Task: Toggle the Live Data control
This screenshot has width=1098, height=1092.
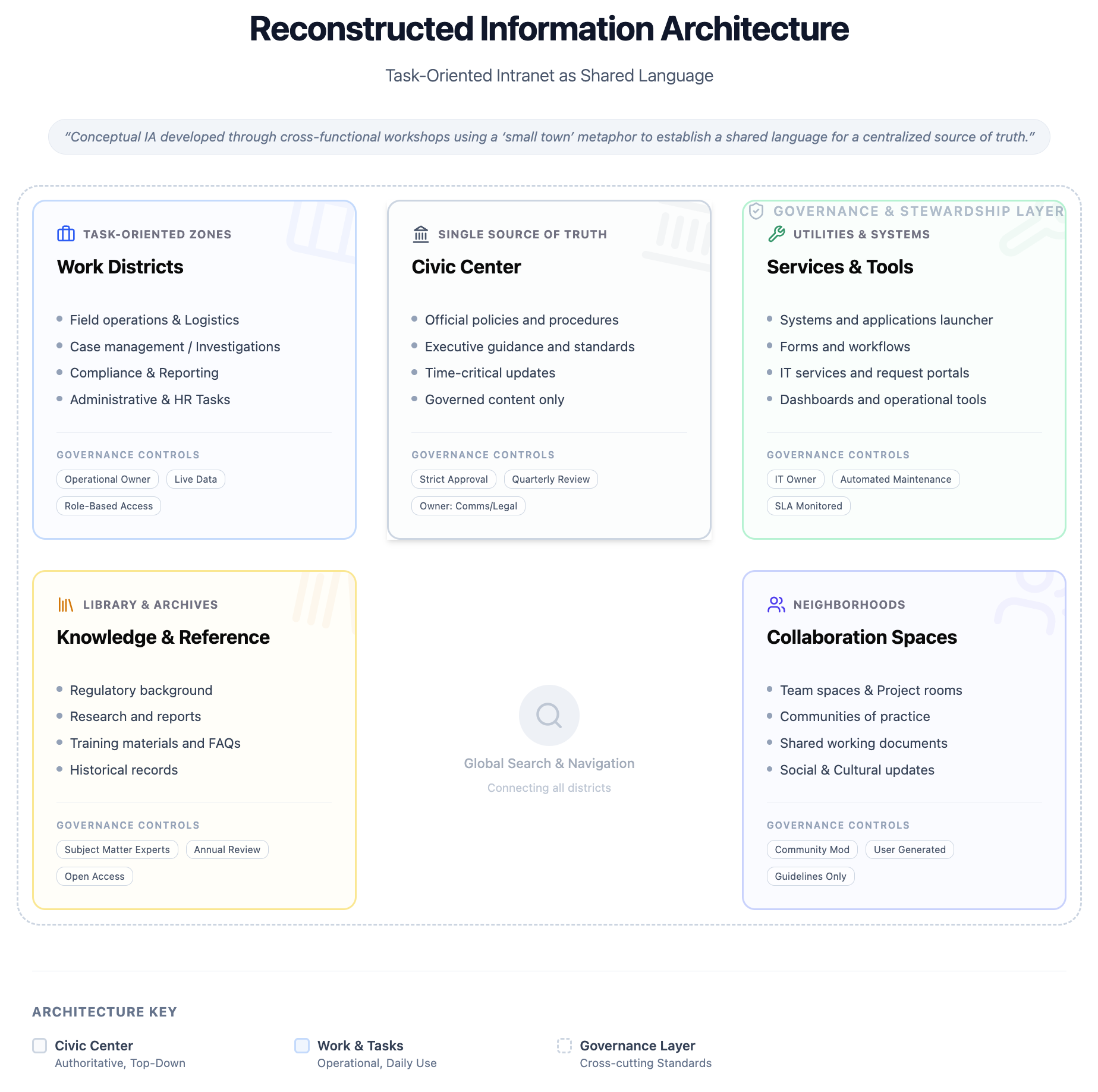Action: 195,479
